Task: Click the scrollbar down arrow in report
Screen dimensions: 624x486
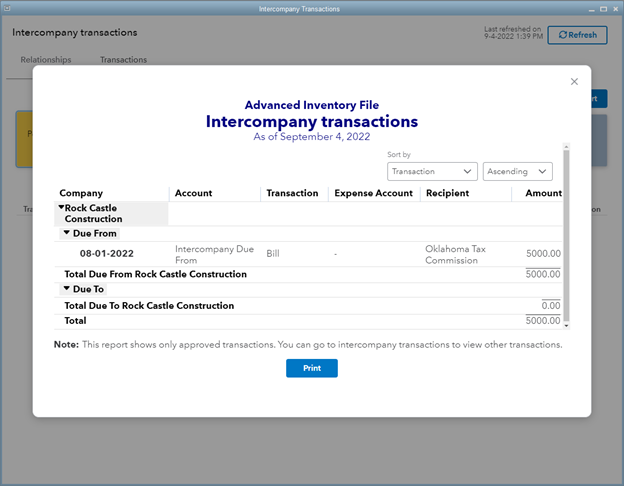Action: click(566, 325)
